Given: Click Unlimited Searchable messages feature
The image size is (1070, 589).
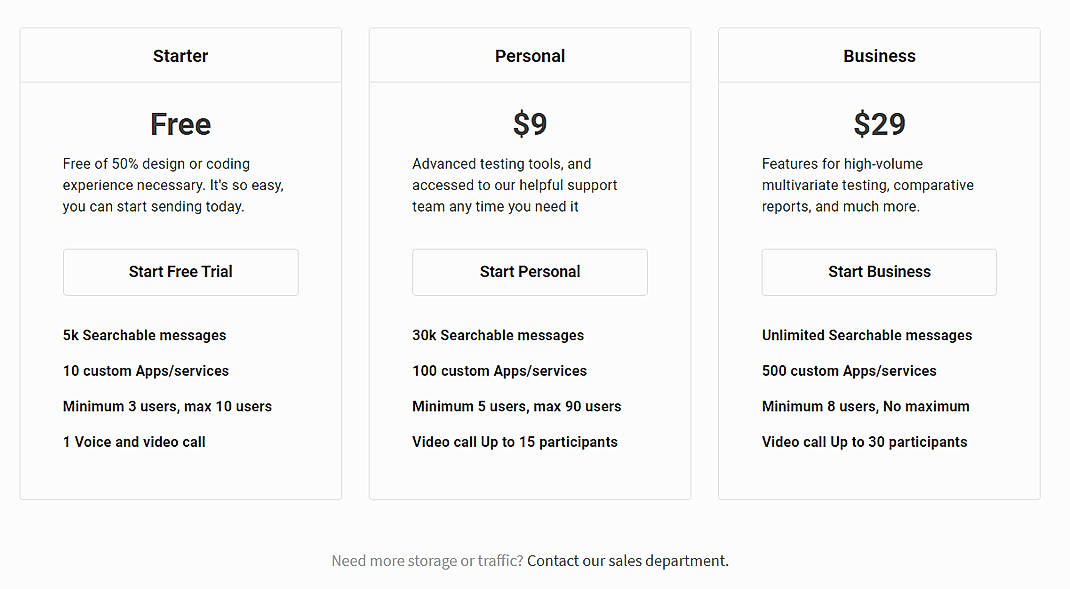Looking at the screenshot, I should click(867, 335).
